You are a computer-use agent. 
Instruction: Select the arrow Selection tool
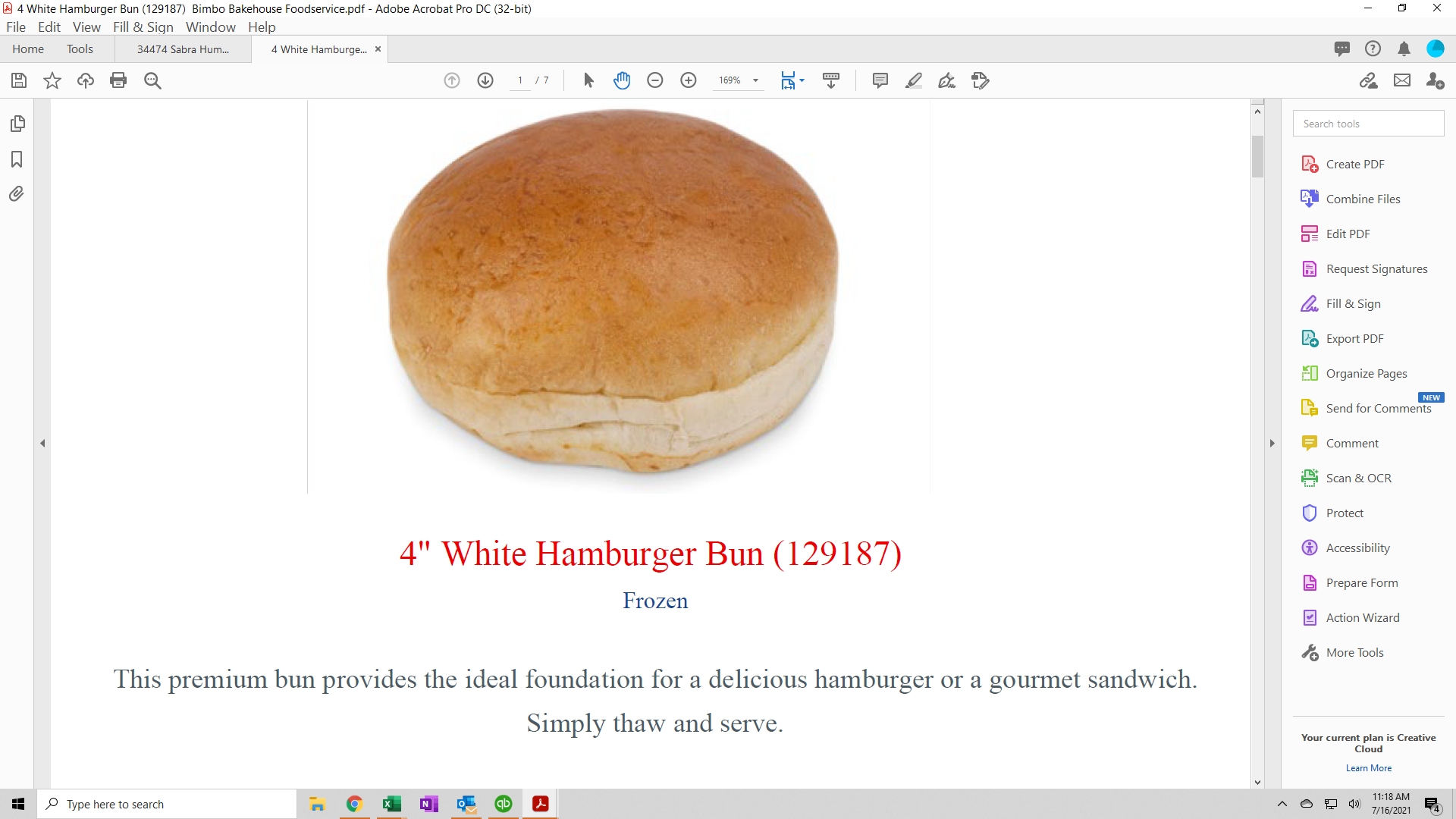click(x=588, y=80)
